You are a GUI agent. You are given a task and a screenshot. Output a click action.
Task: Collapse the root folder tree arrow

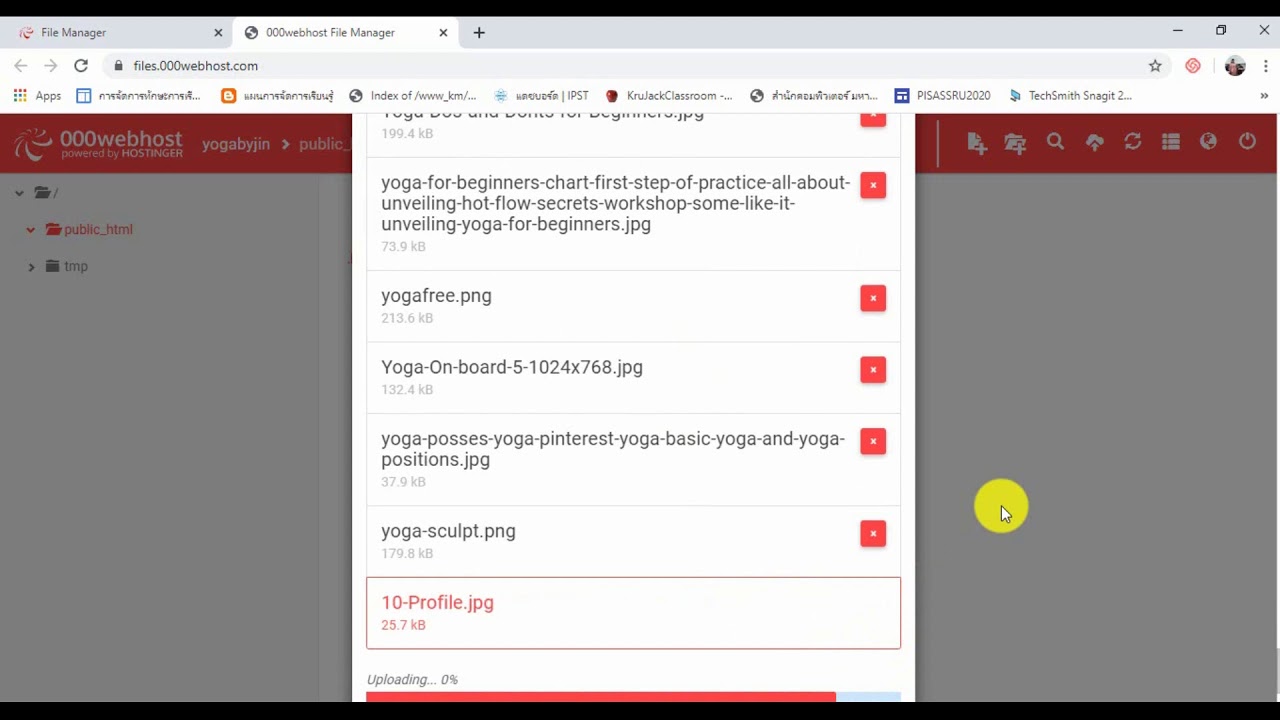point(19,193)
